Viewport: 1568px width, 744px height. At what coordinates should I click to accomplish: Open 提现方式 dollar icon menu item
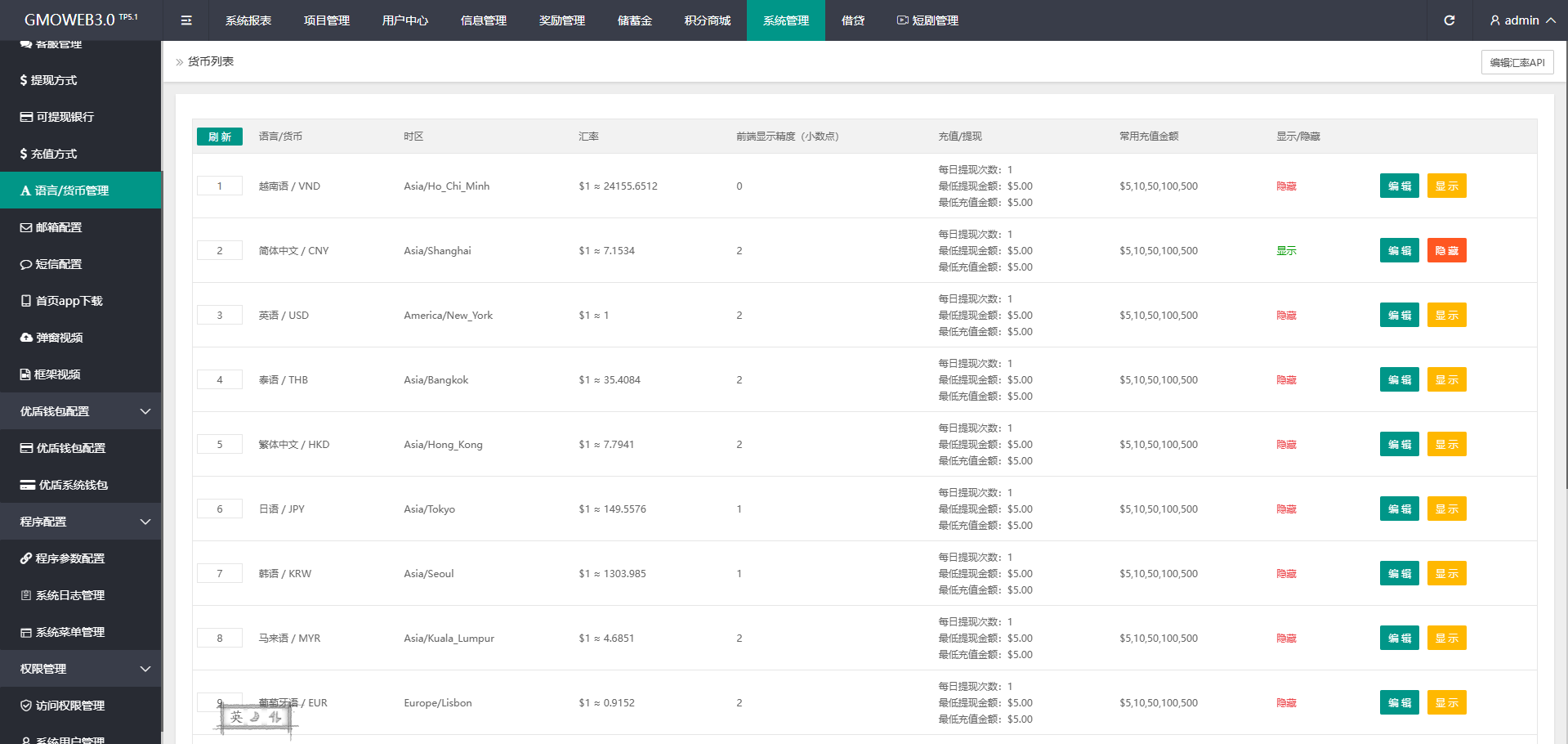click(49, 80)
